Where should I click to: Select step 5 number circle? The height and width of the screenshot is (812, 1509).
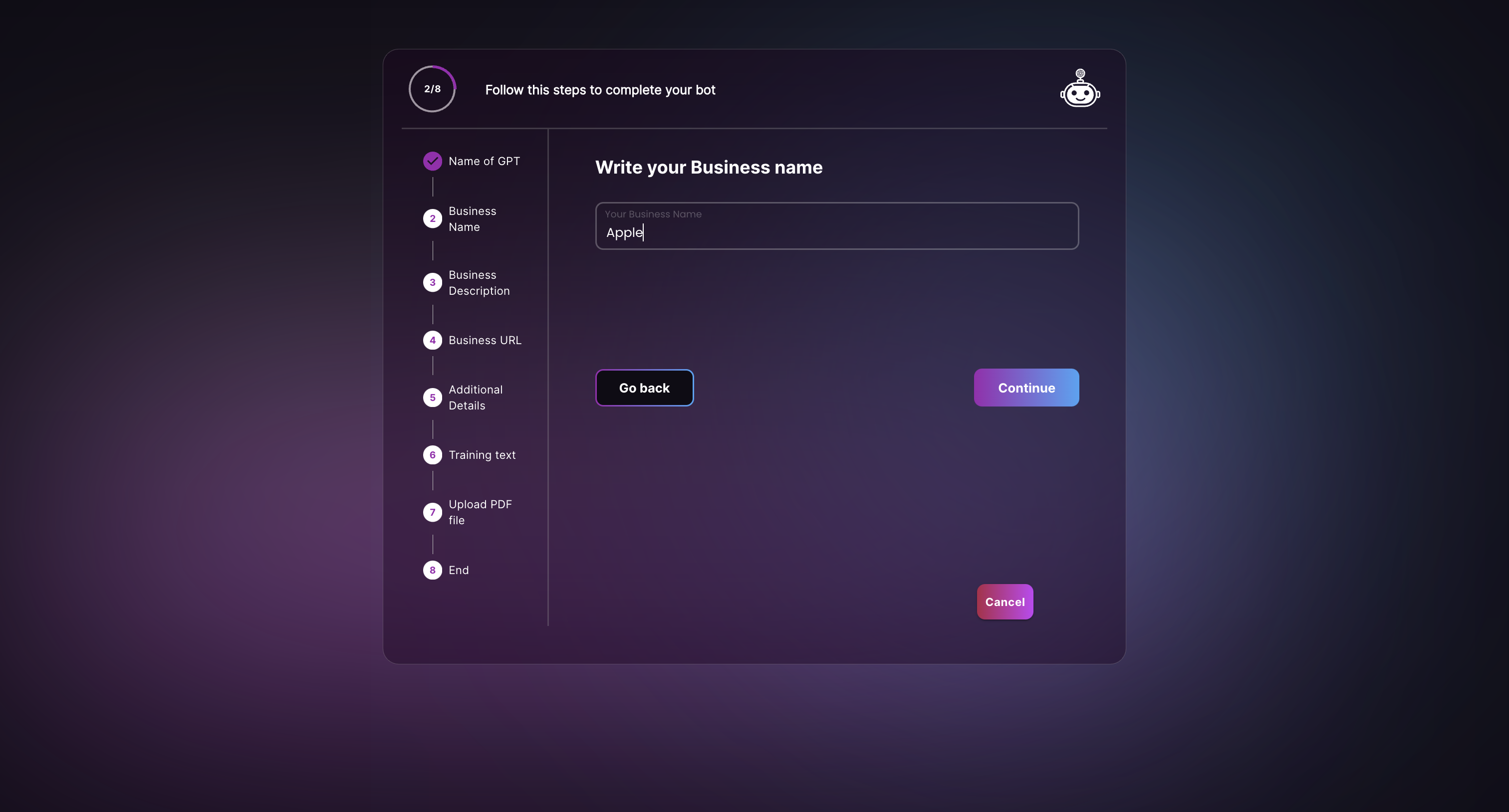pyautogui.click(x=432, y=398)
